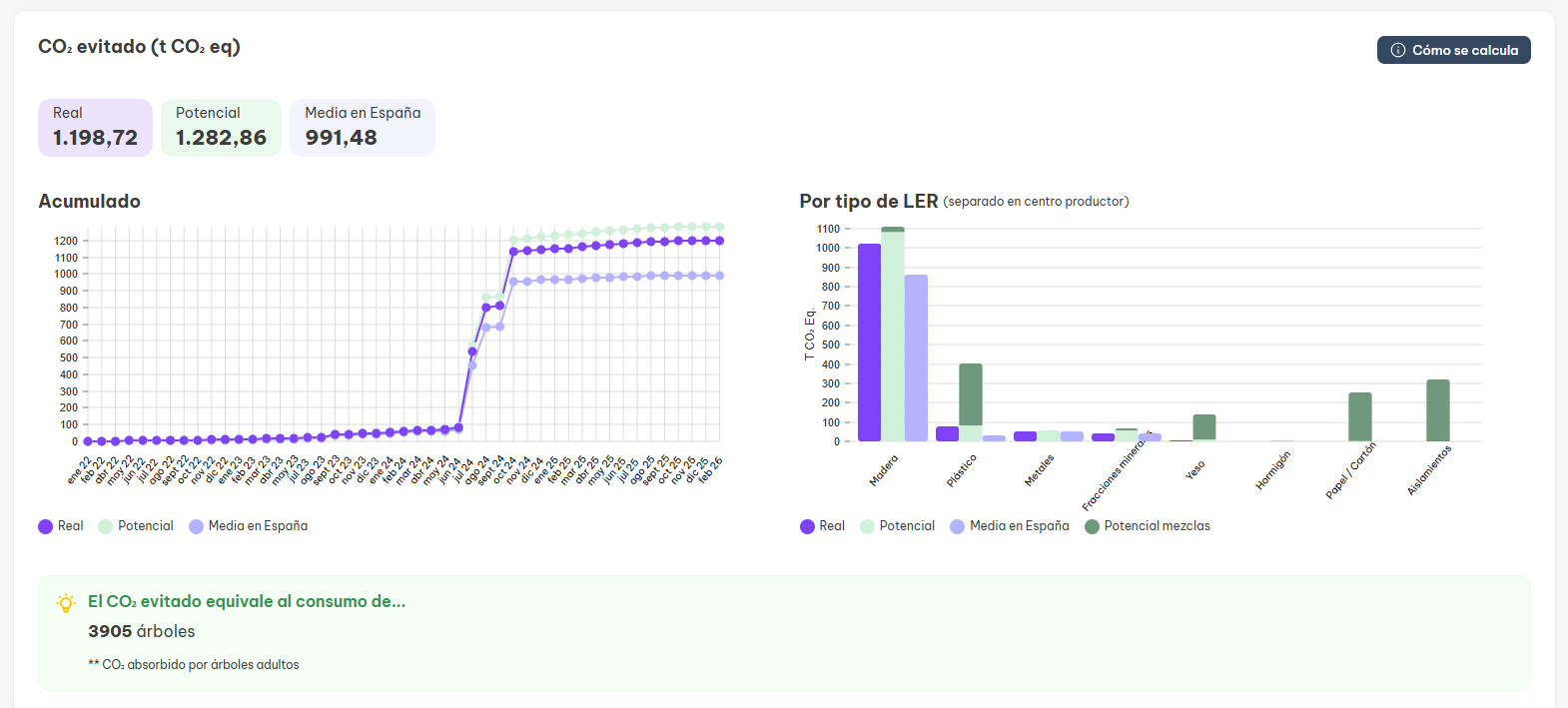The height and width of the screenshot is (708, 1568).
Task: Click the last Real data point feb 26
Action: click(719, 241)
